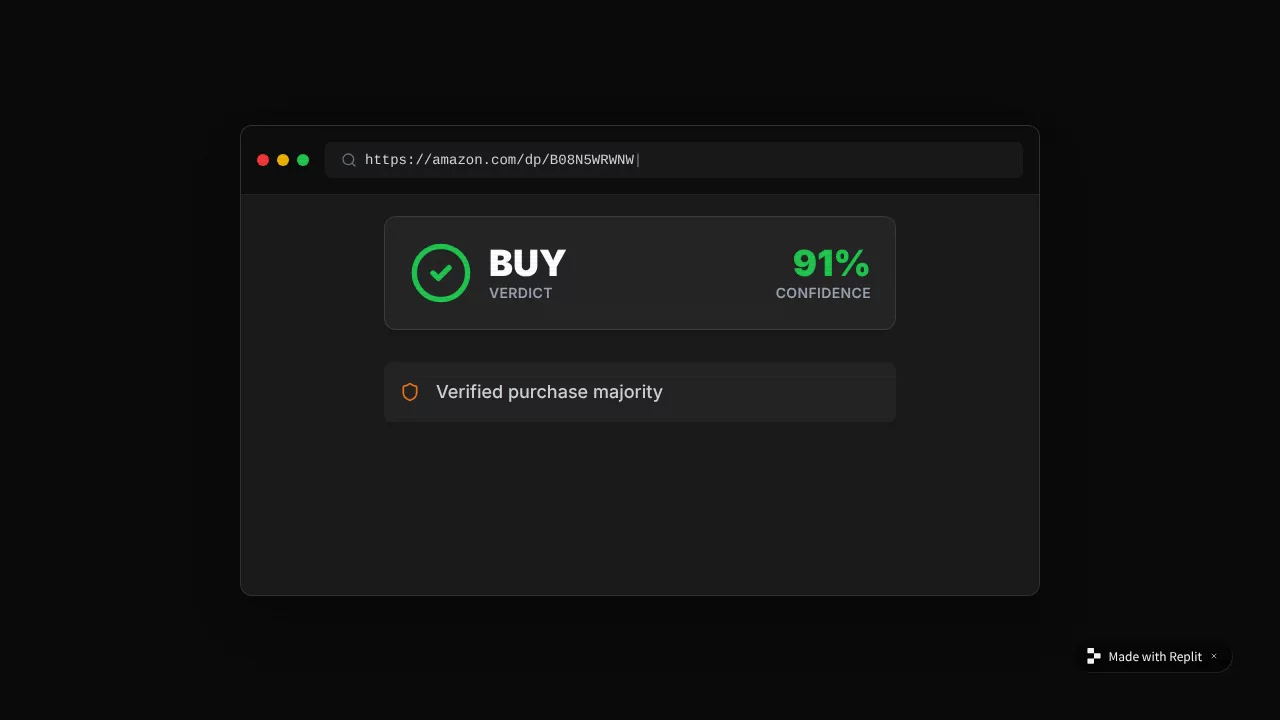Viewport: 1280px width, 720px height.
Task: Click the orange shield icon
Action: (x=410, y=392)
